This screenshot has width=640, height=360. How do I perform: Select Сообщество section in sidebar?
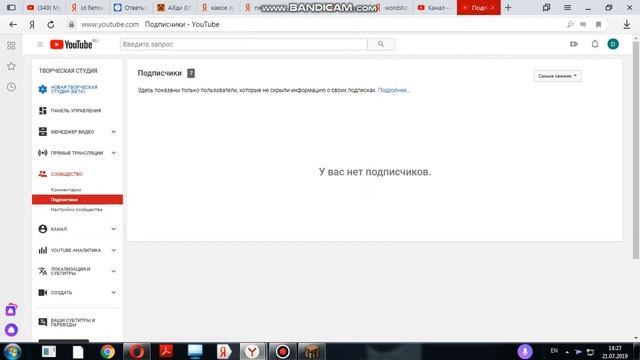pos(66,174)
